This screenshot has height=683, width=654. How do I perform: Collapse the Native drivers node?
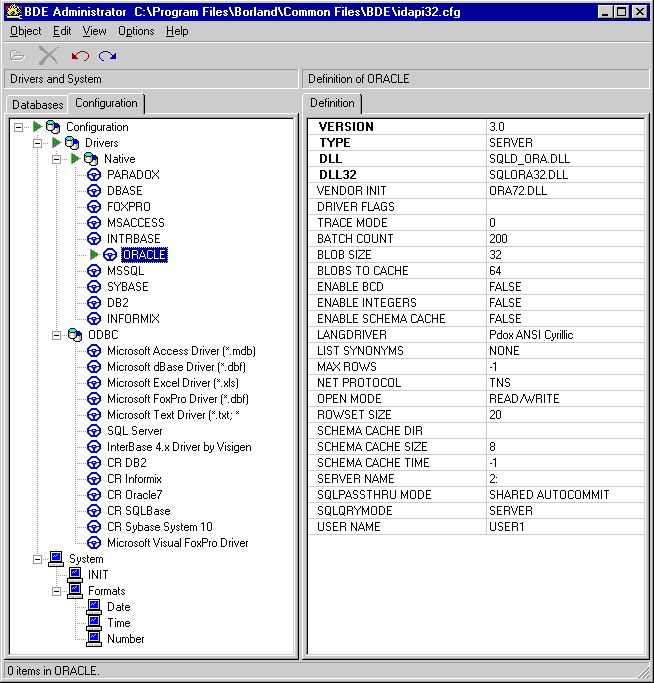tap(58, 159)
